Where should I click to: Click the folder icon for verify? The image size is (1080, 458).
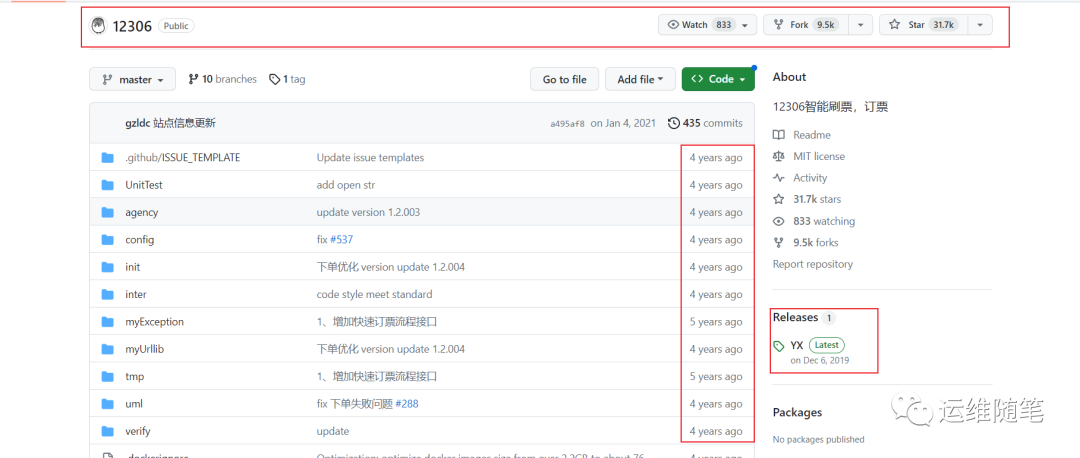(107, 431)
